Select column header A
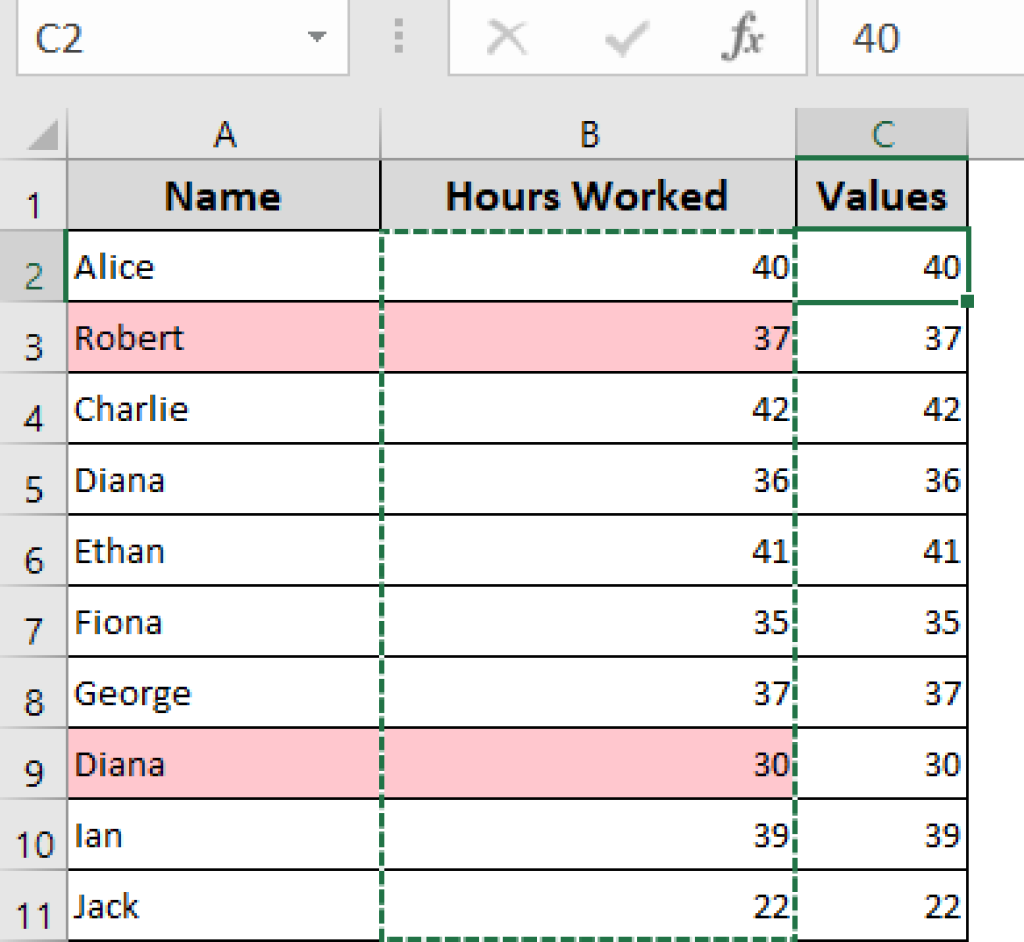 [222, 133]
